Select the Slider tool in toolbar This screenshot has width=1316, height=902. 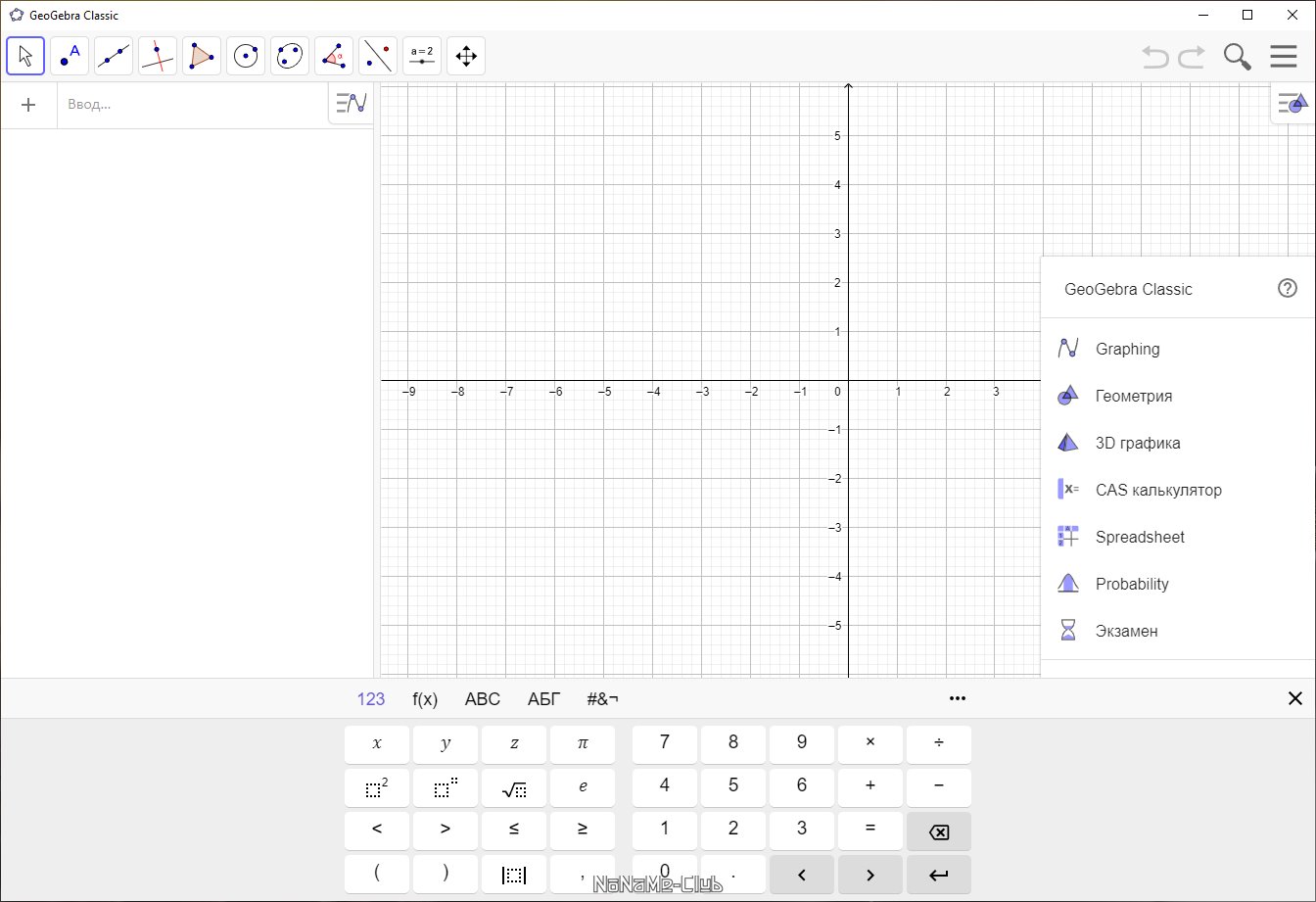pos(422,56)
